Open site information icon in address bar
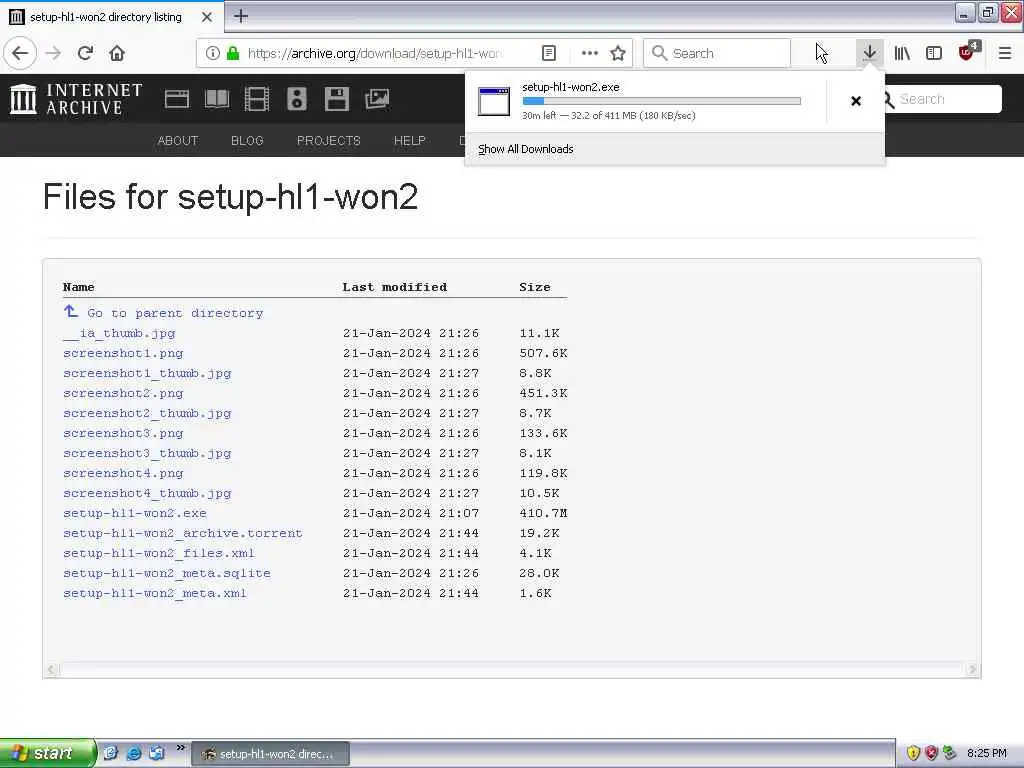This screenshot has height=768, width=1024. (x=212, y=53)
